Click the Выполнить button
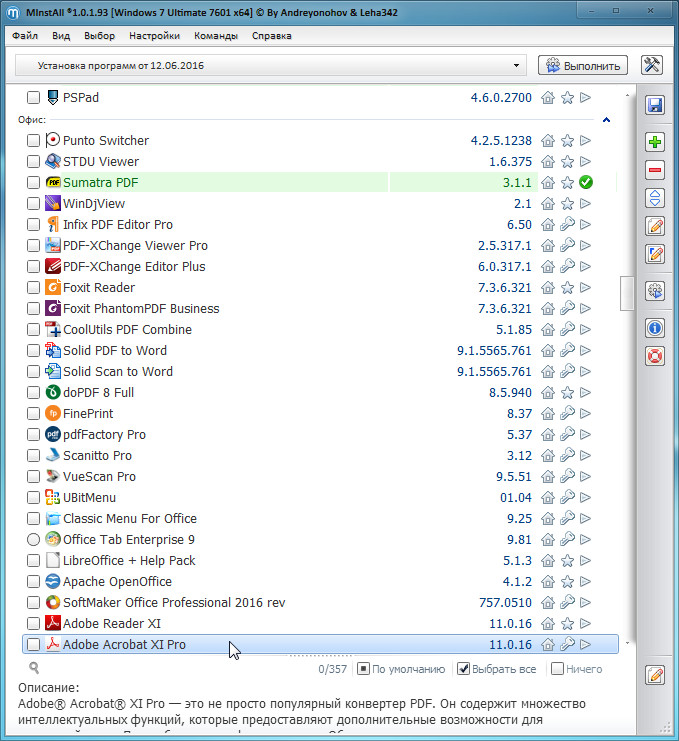The image size is (679, 741). click(x=583, y=65)
